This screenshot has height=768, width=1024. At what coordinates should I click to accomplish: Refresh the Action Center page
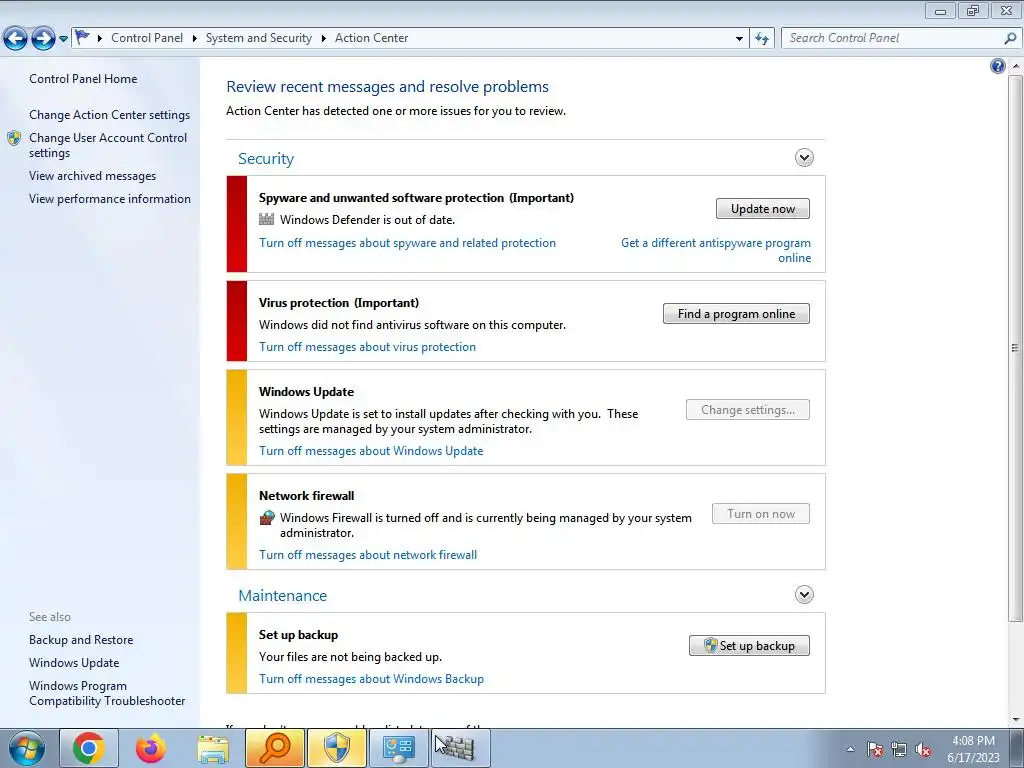tap(761, 39)
